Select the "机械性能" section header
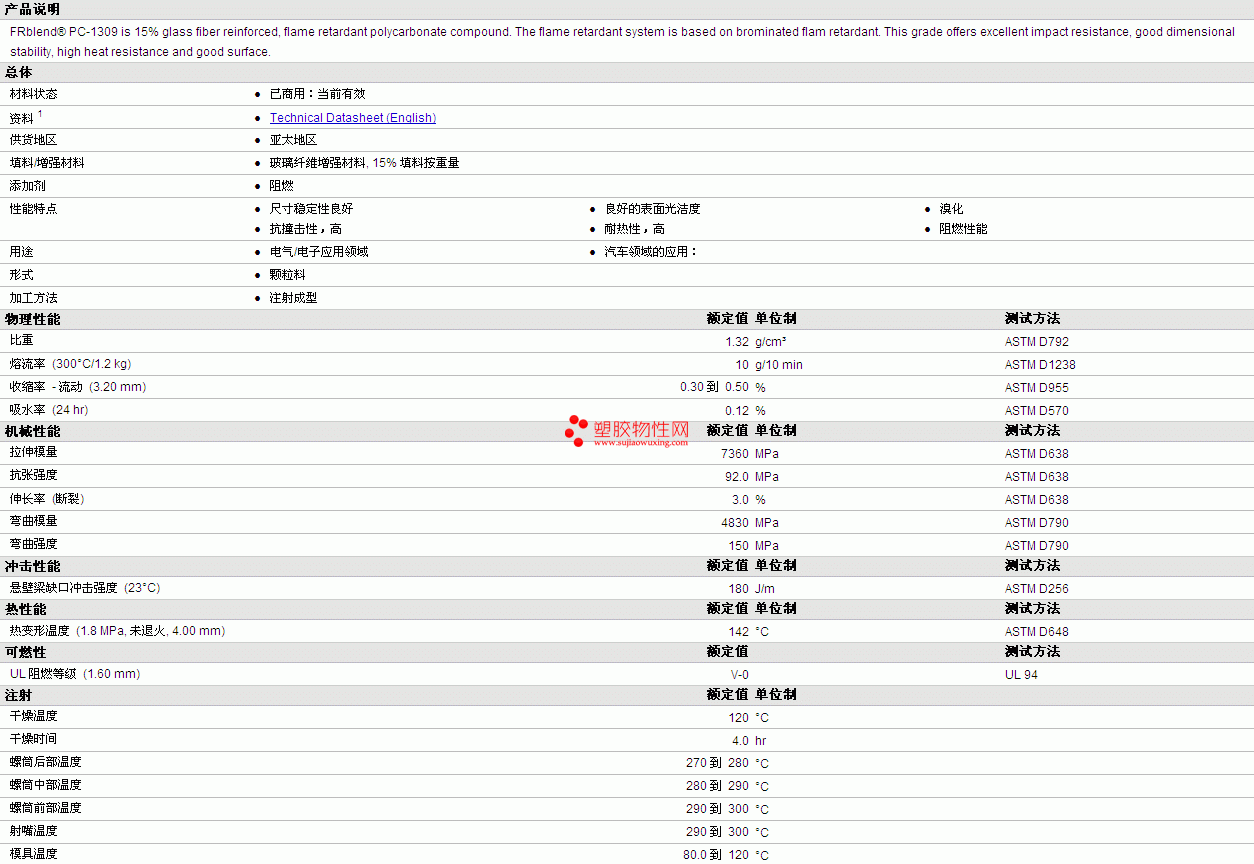This screenshot has height=864, width=1254. point(33,431)
